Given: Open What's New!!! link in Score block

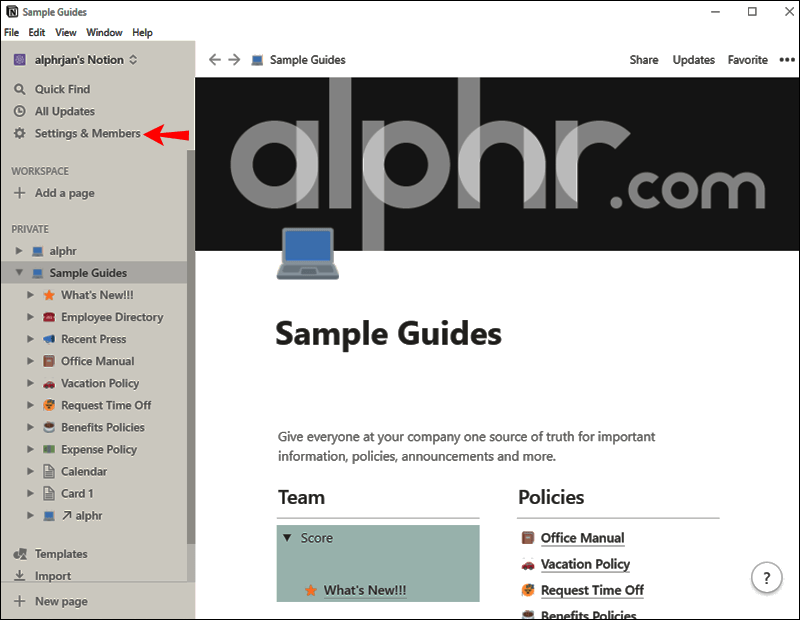Looking at the screenshot, I should point(365,590).
